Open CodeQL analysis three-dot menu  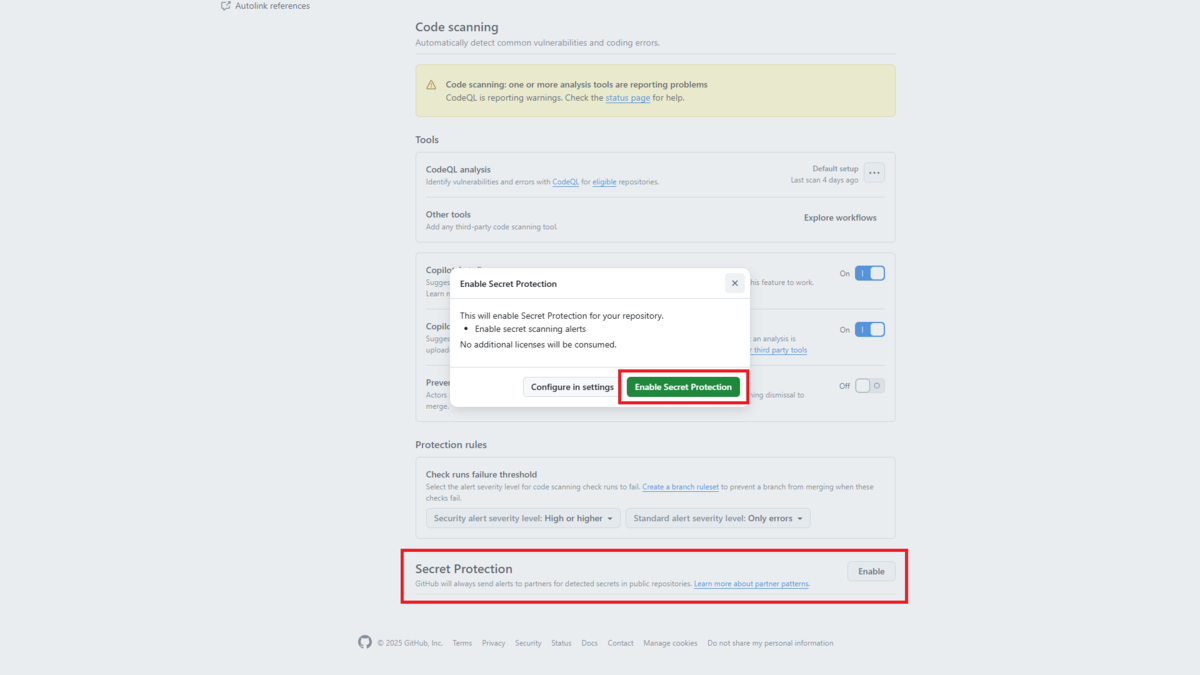pos(874,173)
